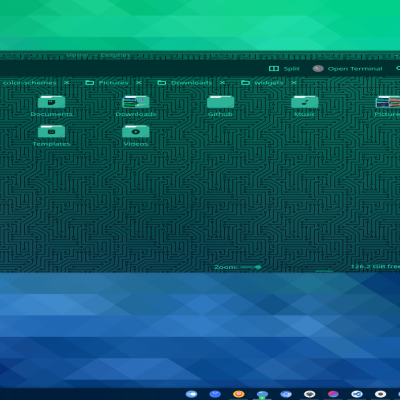This screenshot has height=400, width=400.
Task: Open the Templates folder
Action: pos(51,136)
